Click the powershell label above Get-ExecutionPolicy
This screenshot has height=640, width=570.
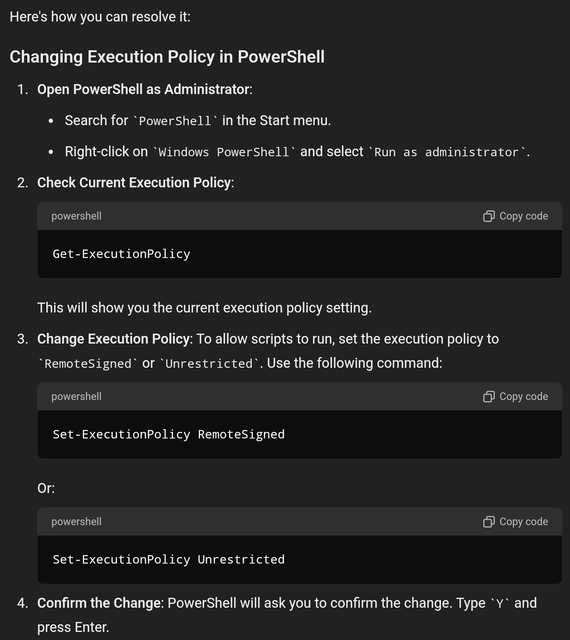tap(76, 216)
